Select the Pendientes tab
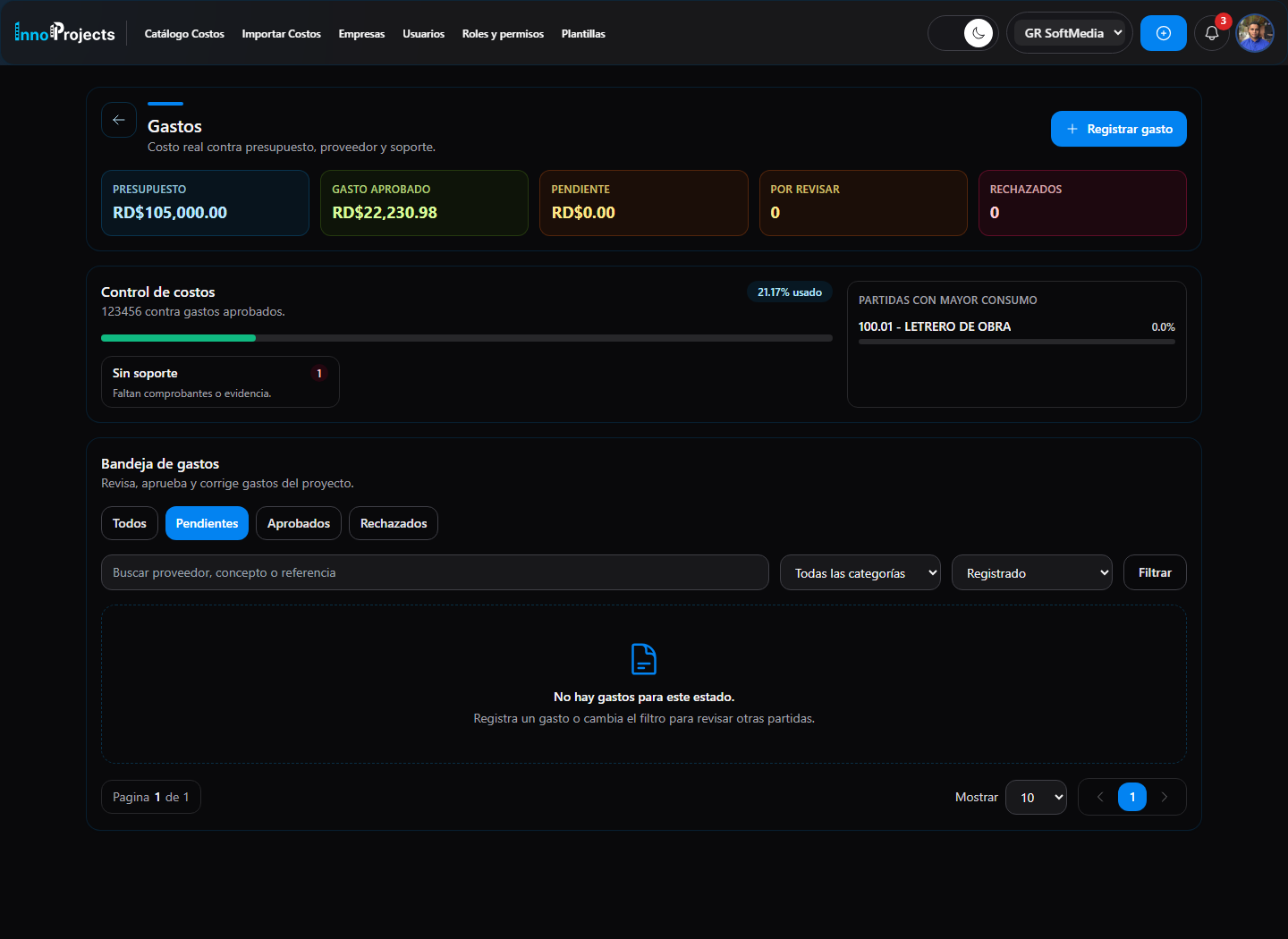1288x939 pixels. click(x=207, y=523)
